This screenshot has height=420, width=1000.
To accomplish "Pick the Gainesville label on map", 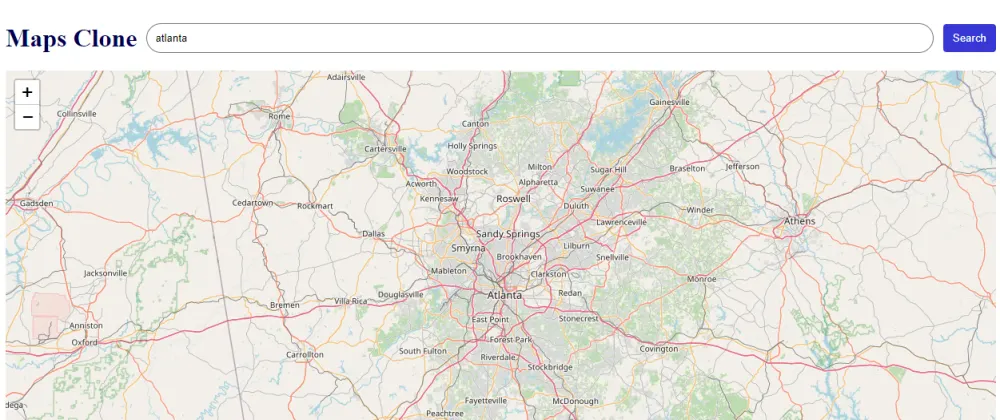I will point(670,102).
